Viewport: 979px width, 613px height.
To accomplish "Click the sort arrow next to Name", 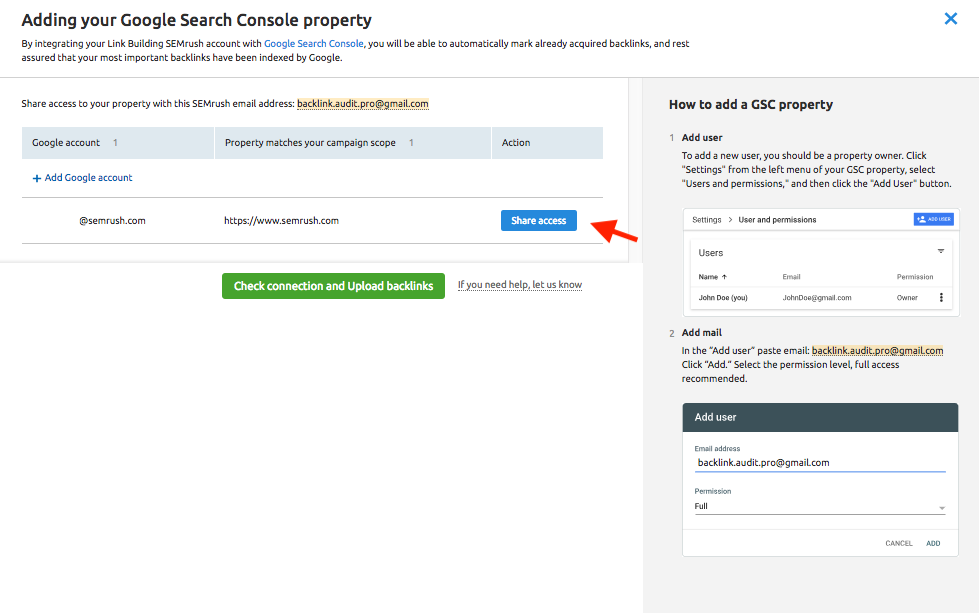I will point(724,277).
